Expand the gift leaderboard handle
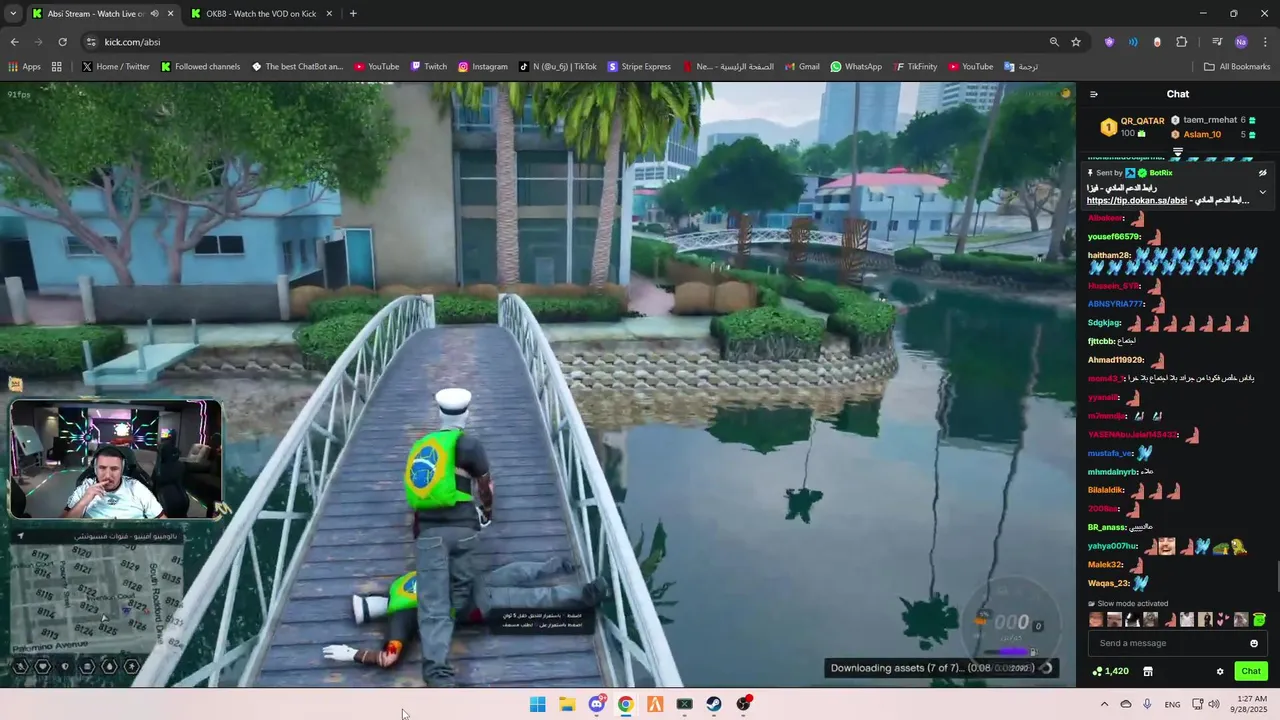1280x720 pixels. [1178, 153]
